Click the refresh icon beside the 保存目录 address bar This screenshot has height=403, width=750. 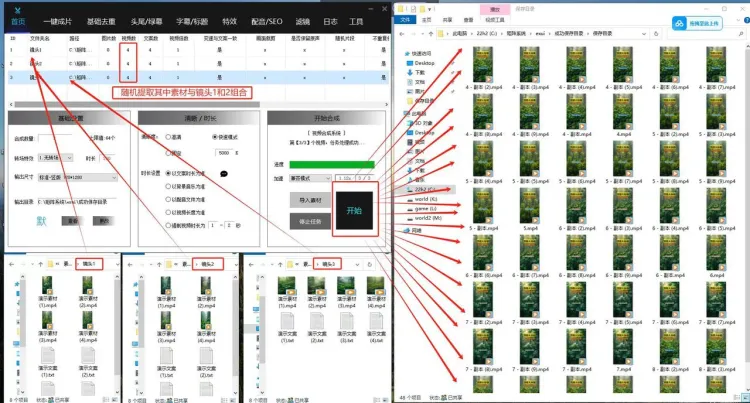(656, 34)
